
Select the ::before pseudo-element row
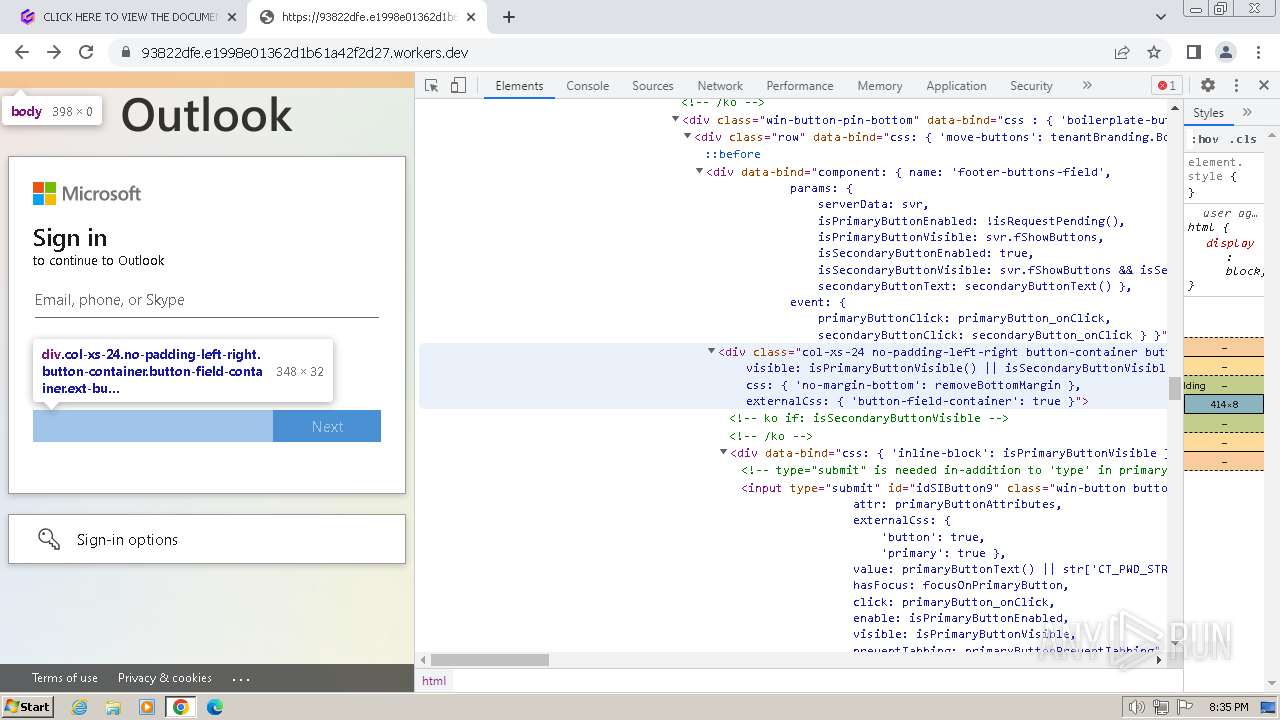pyautogui.click(x=733, y=154)
